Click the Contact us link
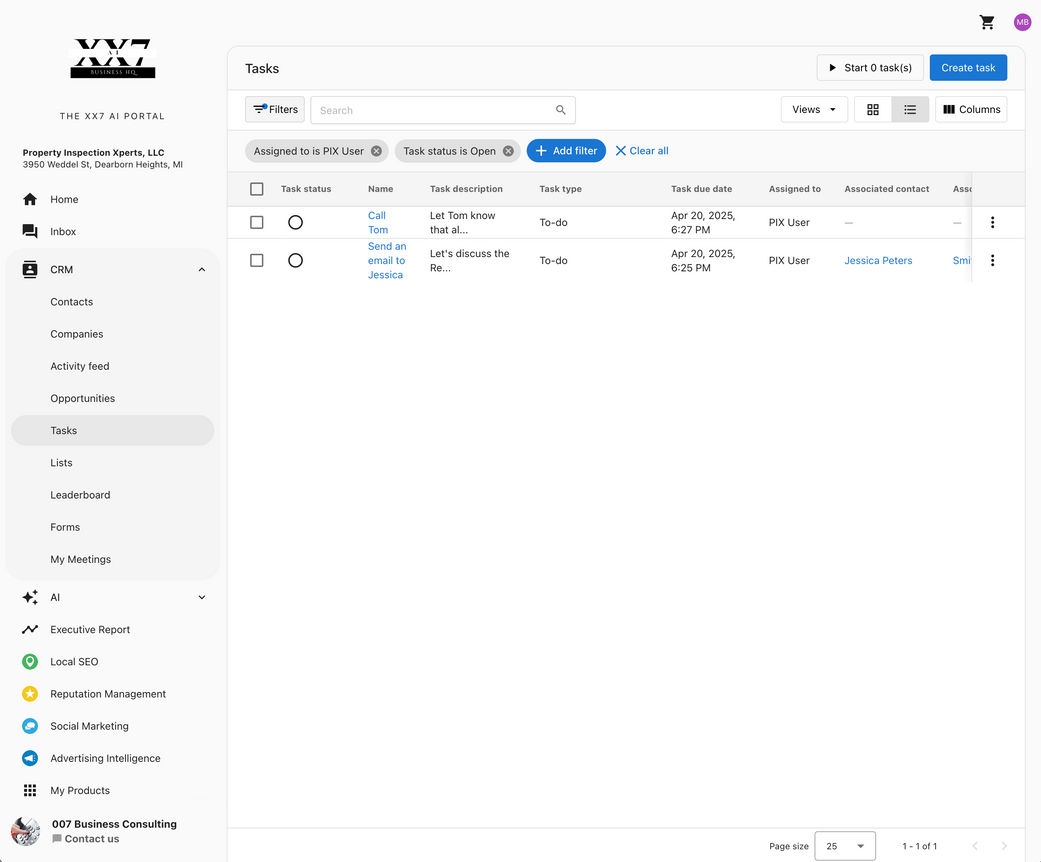This screenshot has height=862, width=1041. 92,839
